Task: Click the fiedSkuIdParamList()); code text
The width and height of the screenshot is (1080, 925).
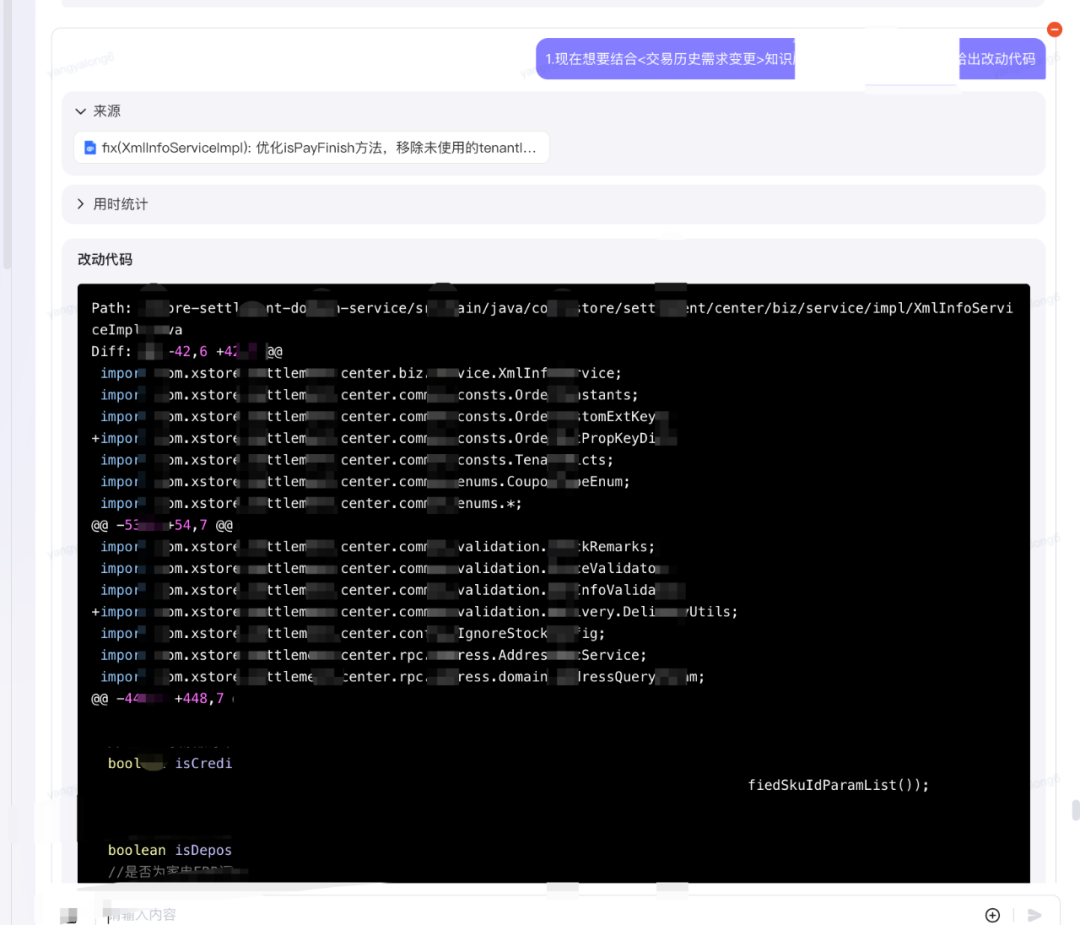Action: tap(838, 785)
